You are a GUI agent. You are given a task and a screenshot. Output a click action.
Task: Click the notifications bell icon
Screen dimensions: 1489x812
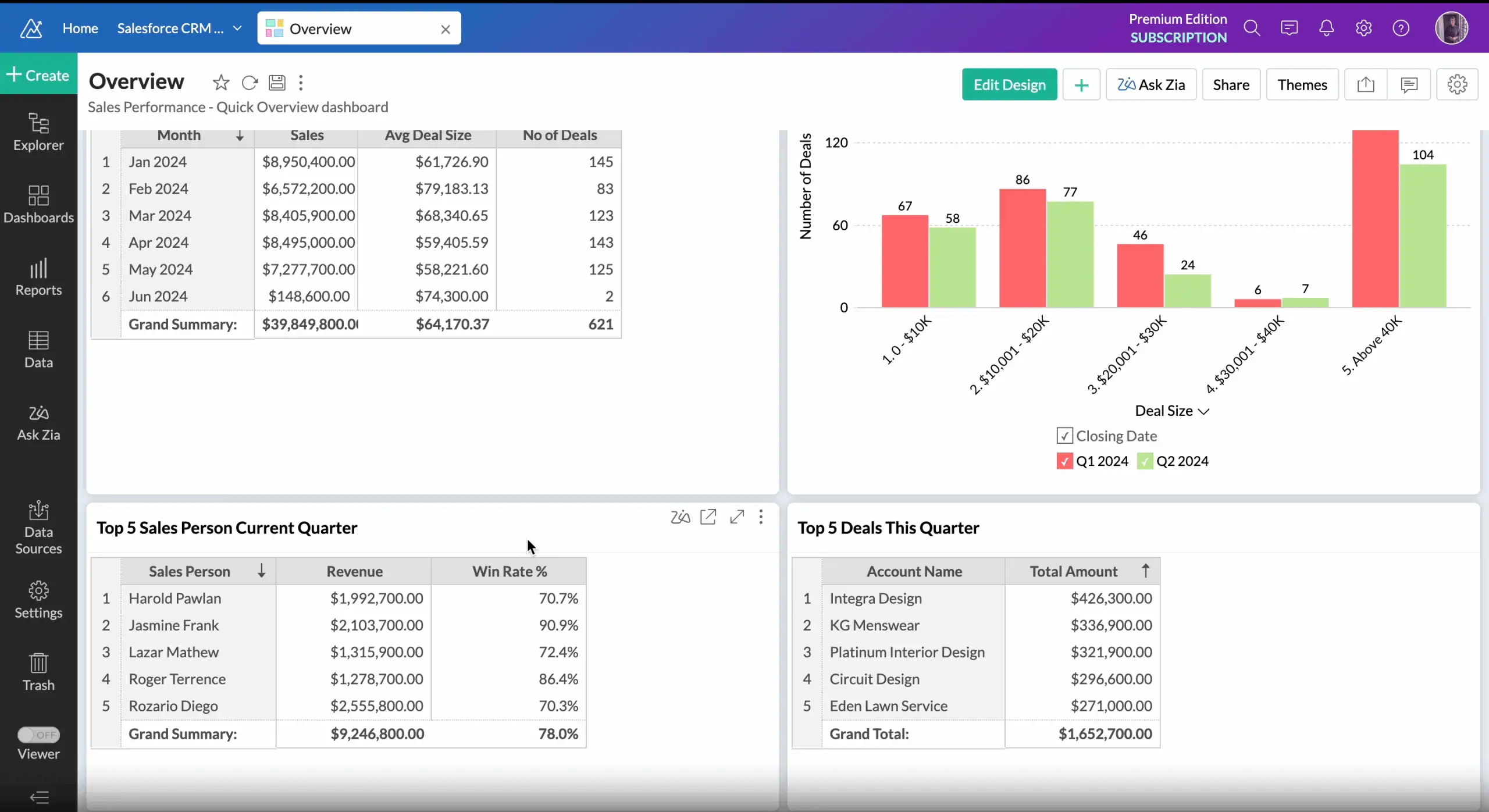[1326, 28]
